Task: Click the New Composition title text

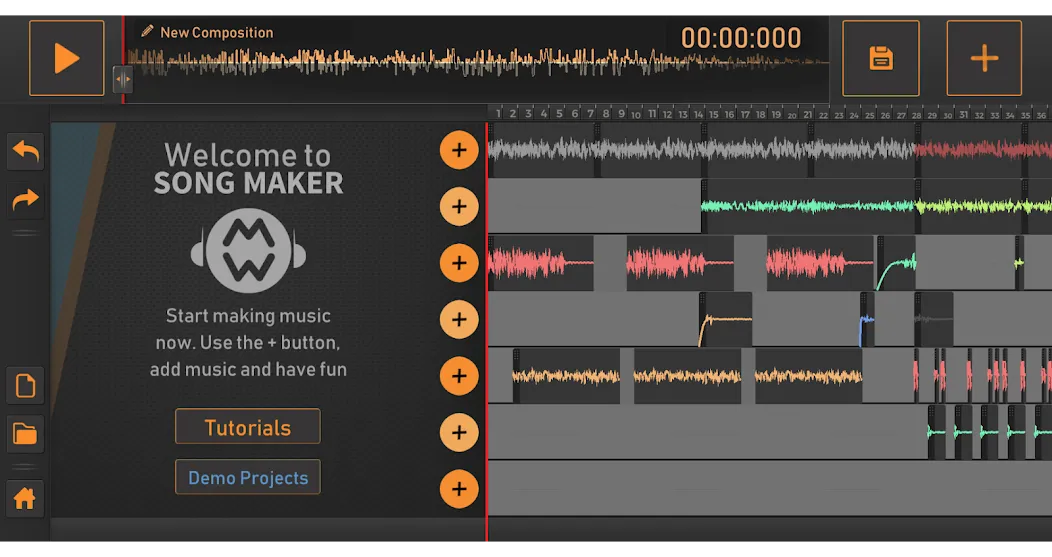Action: click(x=217, y=32)
